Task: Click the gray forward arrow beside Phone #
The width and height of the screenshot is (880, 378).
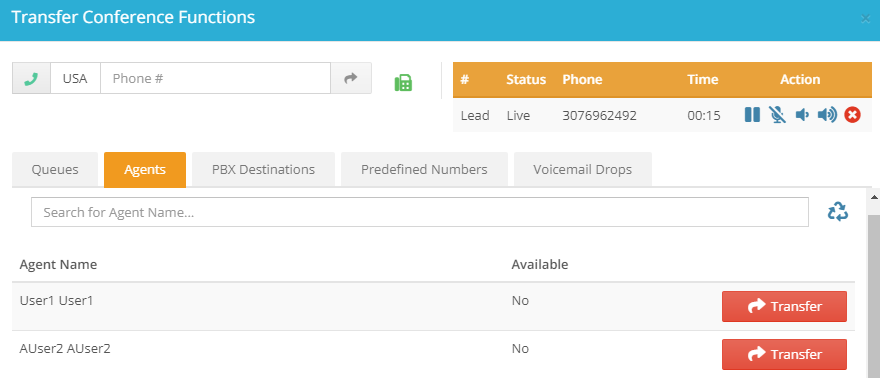Action: (x=351, y=79)
